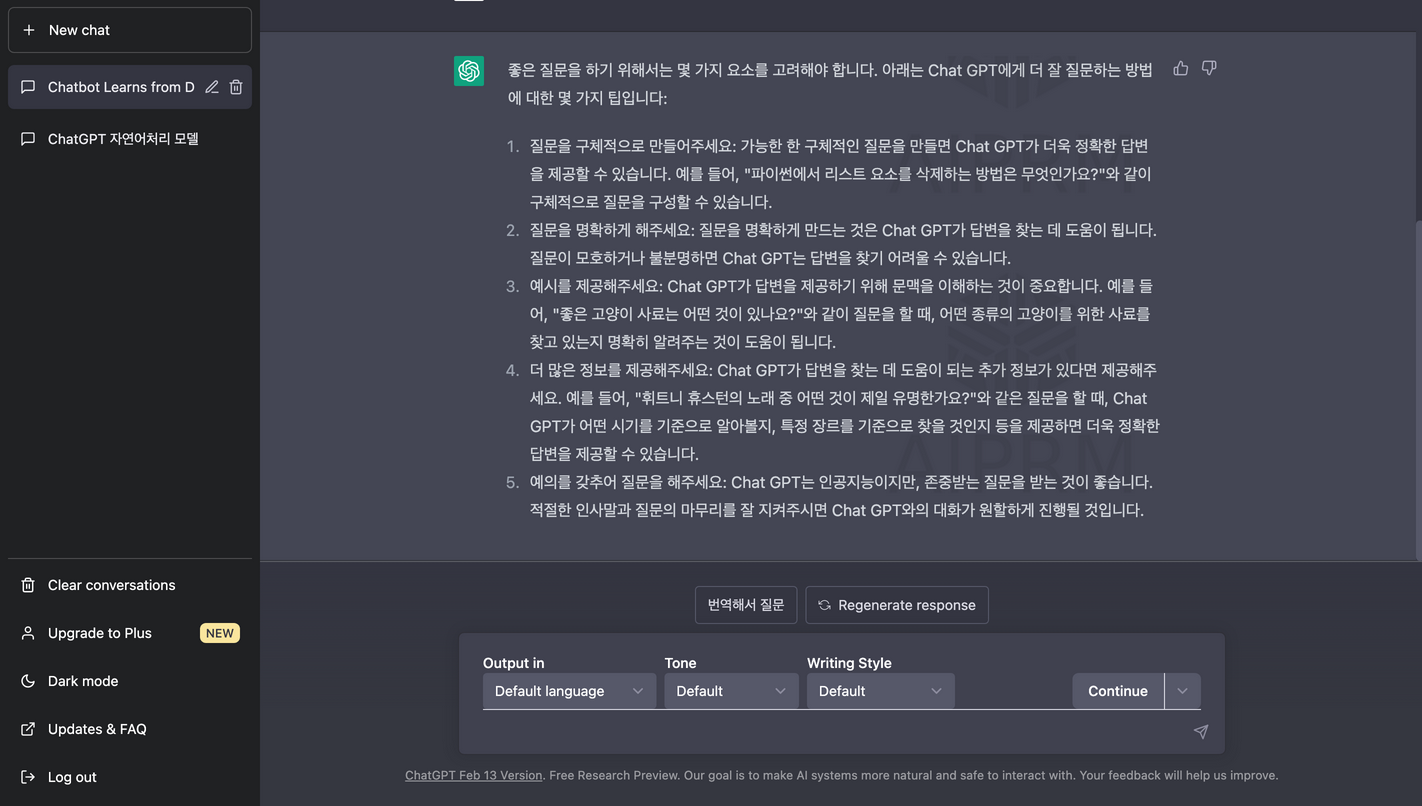The image size is (1422, 806).
Task: Click the external link icon for Updates & FAQ
Action: [x=28, y=729]
